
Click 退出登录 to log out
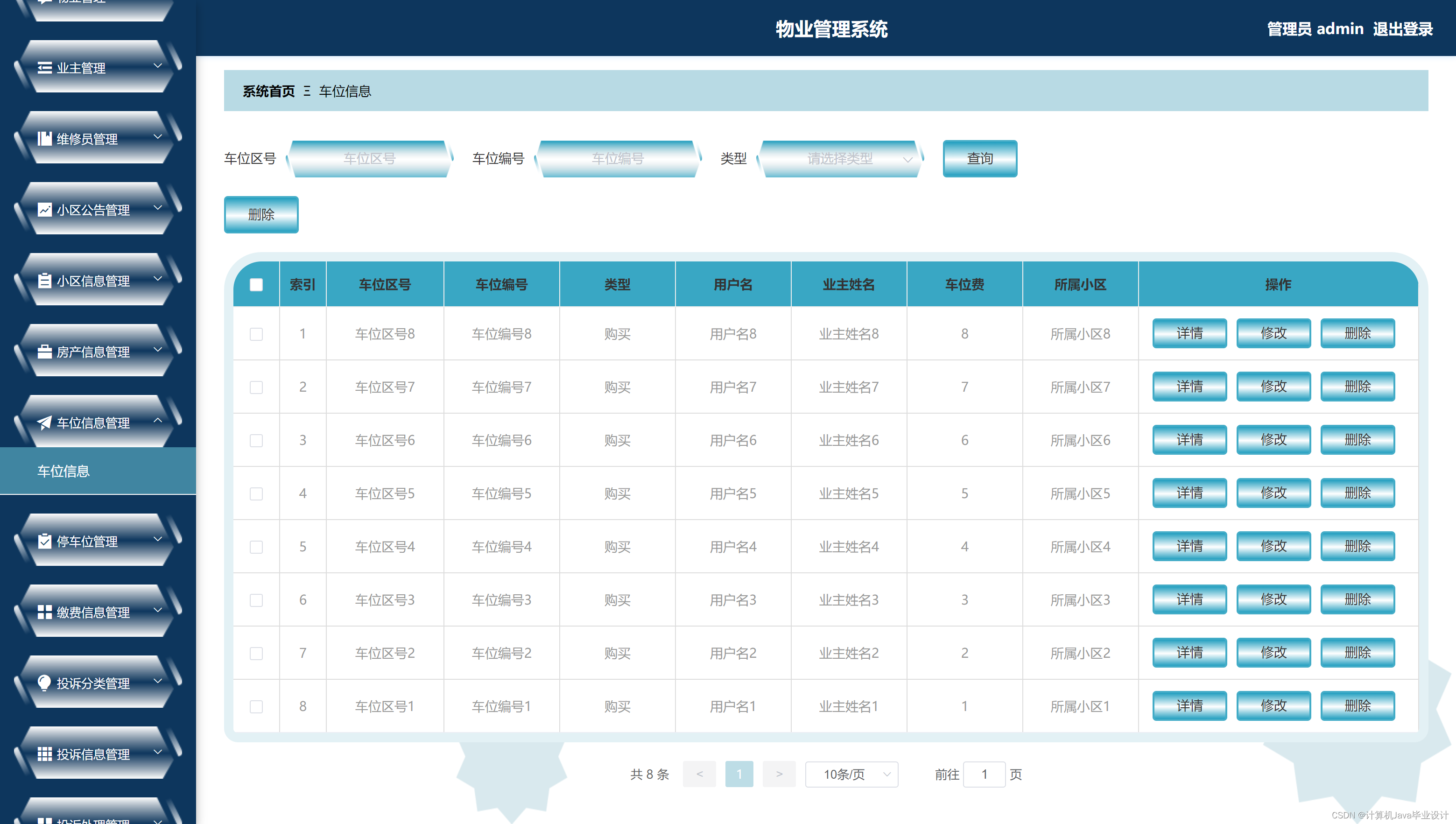(1402, 29)
